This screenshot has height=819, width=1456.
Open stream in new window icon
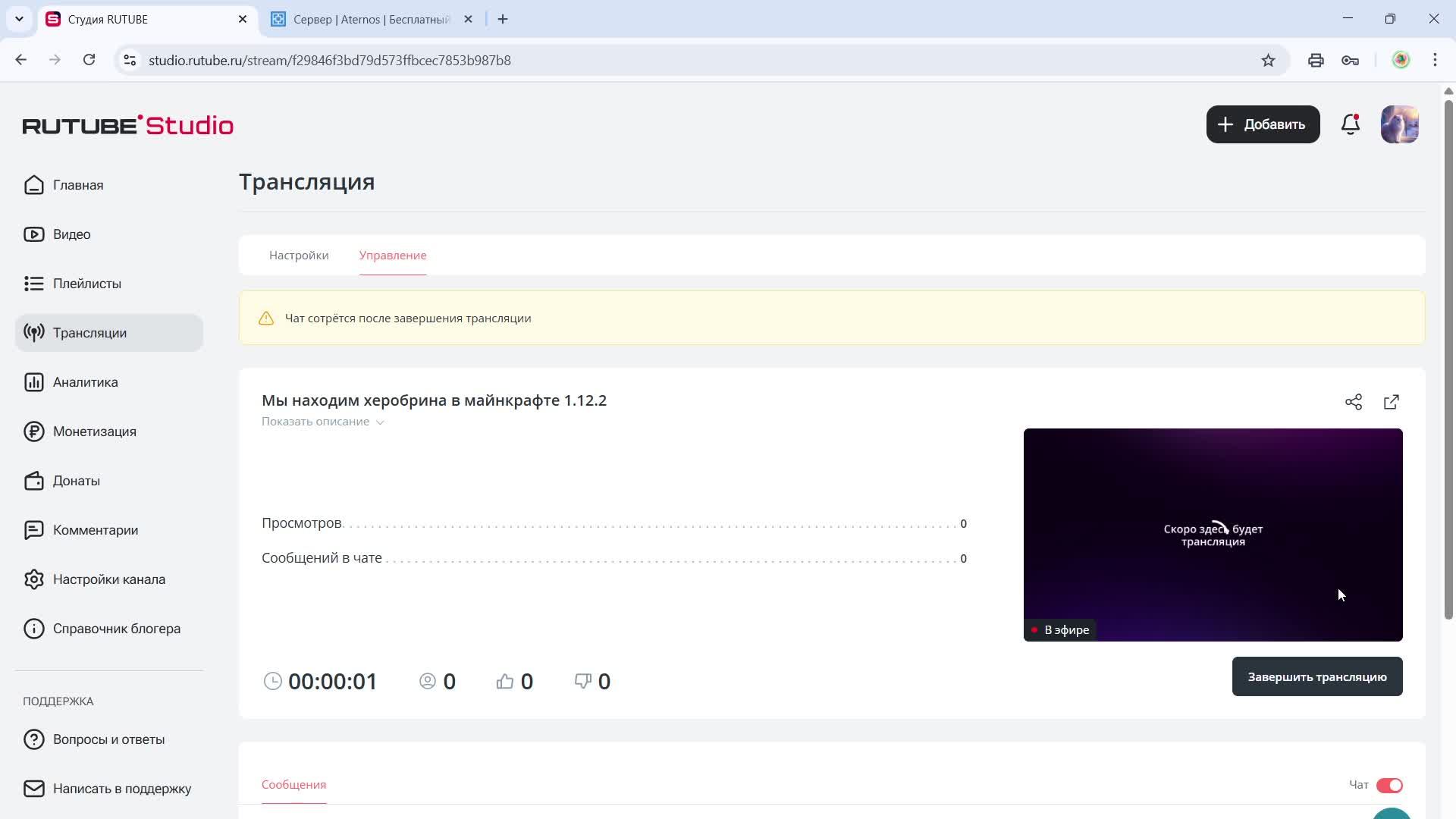coord(1392,402)
